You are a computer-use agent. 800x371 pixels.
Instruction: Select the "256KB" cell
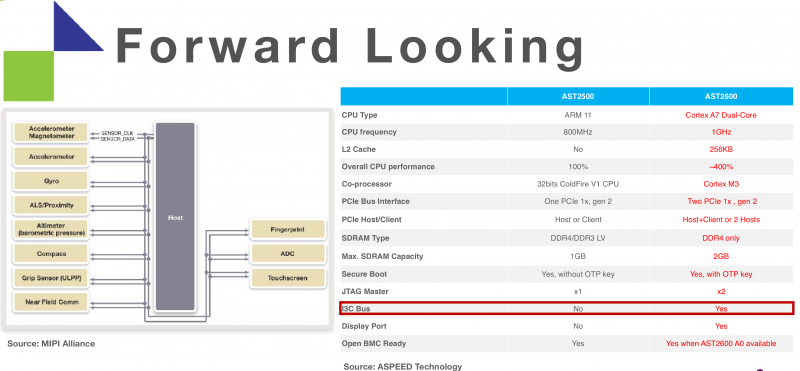[x=721, y=150]
